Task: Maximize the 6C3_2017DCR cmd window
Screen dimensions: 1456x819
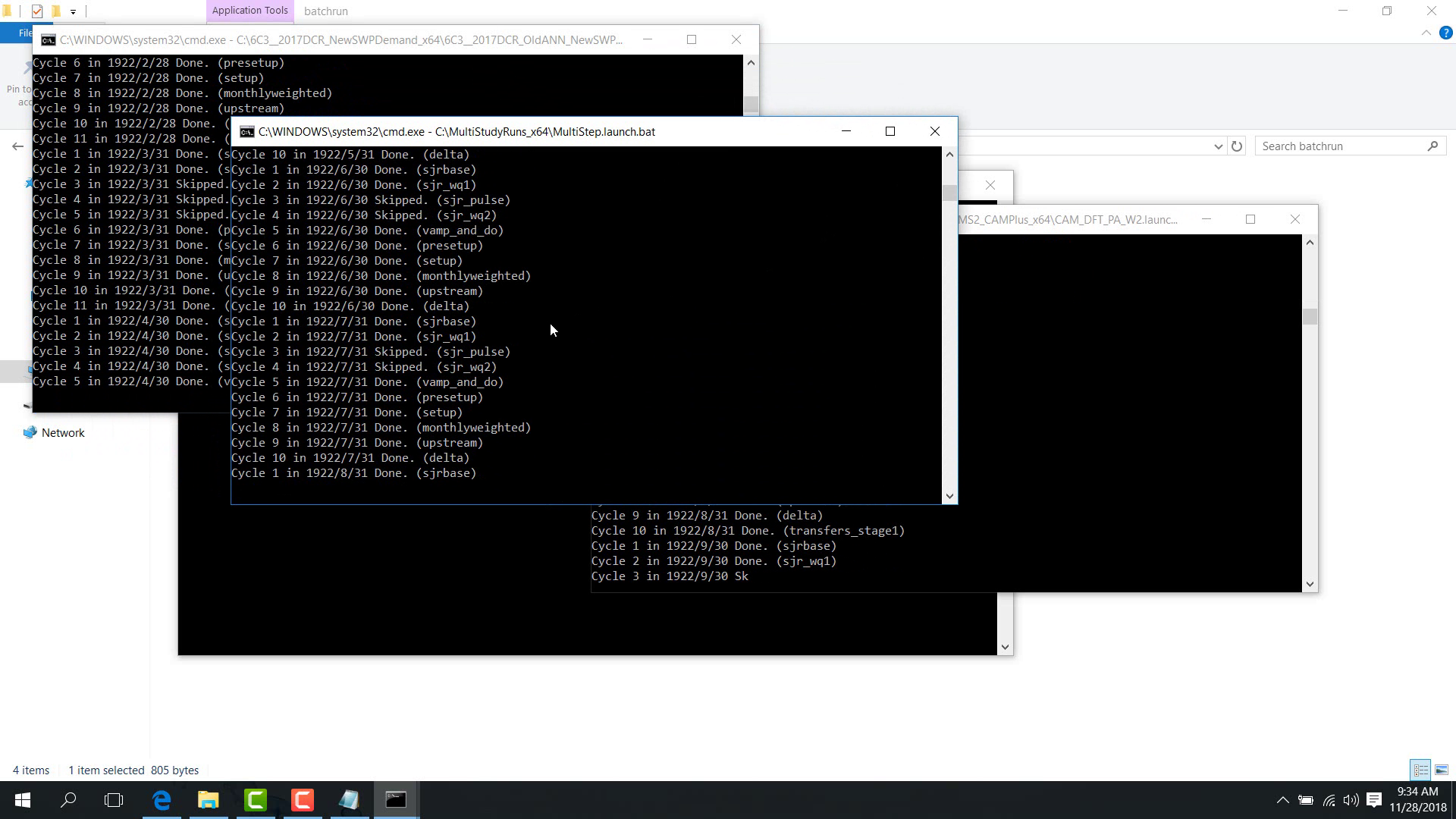Action: tap(692, 39)
